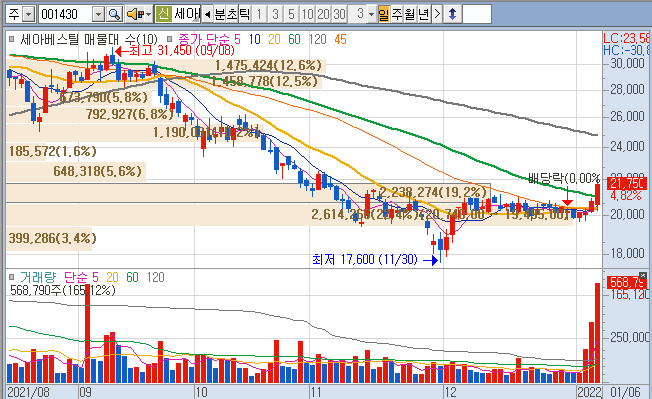
Task: Click the blue 10 moving average label
Action: coord(254,39)
